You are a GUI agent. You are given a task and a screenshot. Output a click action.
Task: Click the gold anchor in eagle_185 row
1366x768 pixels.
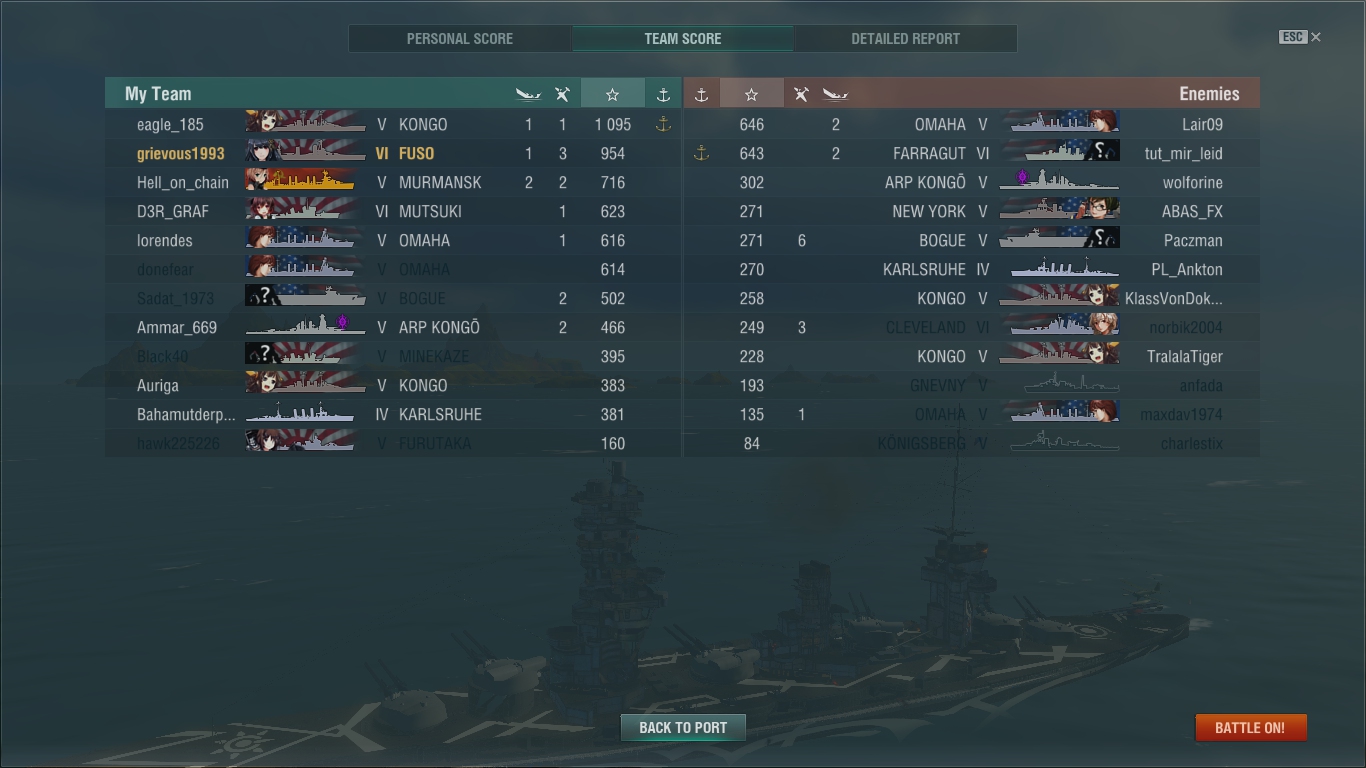[662, 124]
